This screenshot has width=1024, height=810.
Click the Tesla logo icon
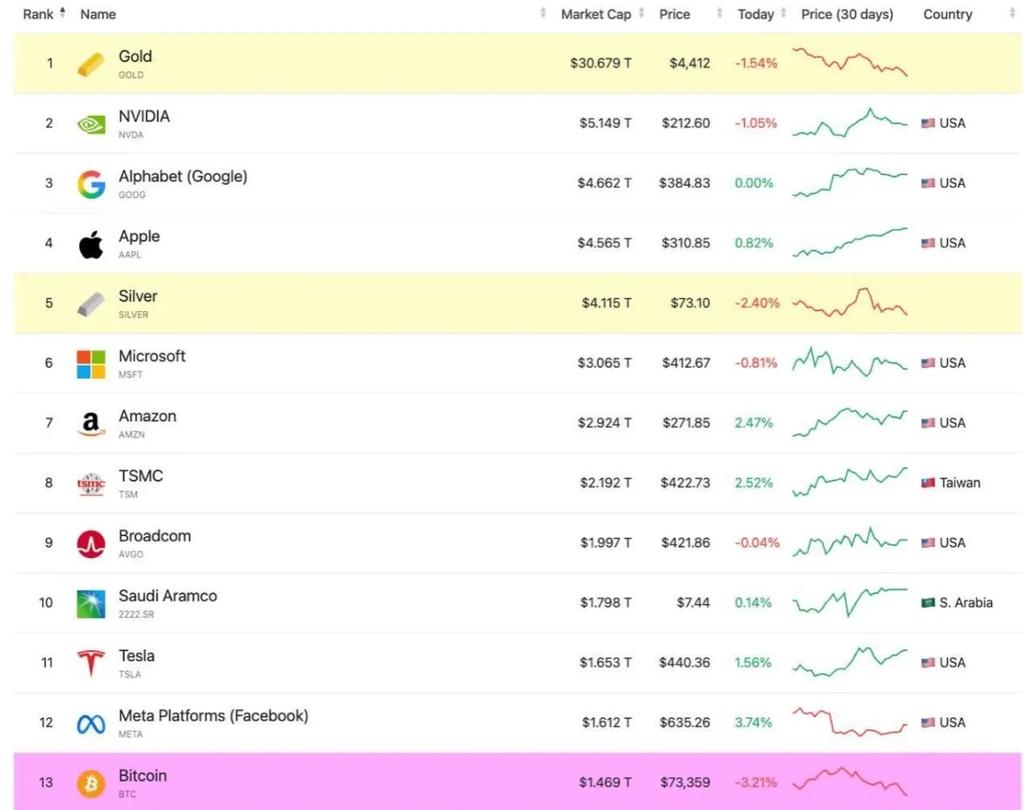coord(91,663)
